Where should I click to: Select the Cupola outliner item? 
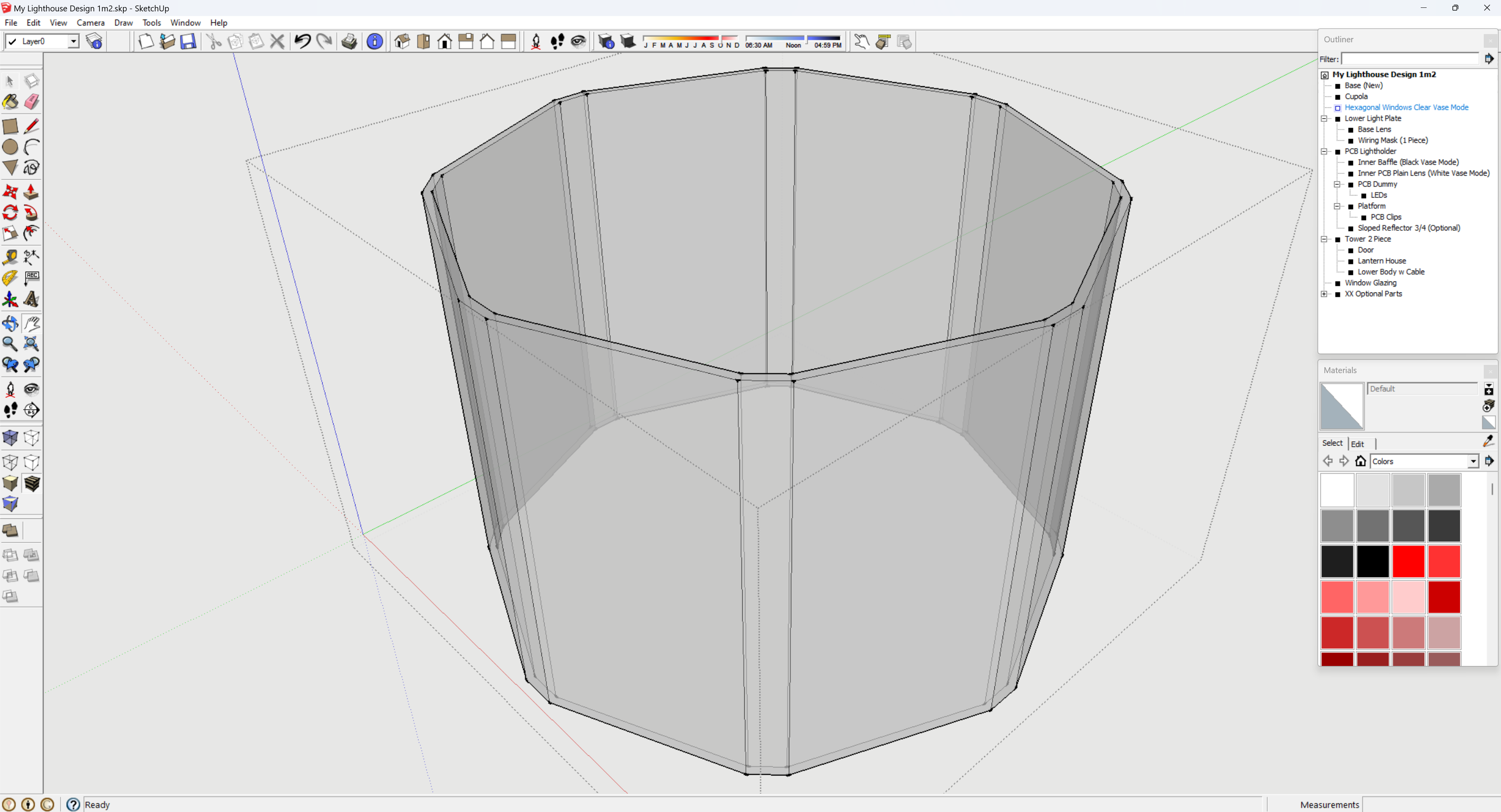1356,97
